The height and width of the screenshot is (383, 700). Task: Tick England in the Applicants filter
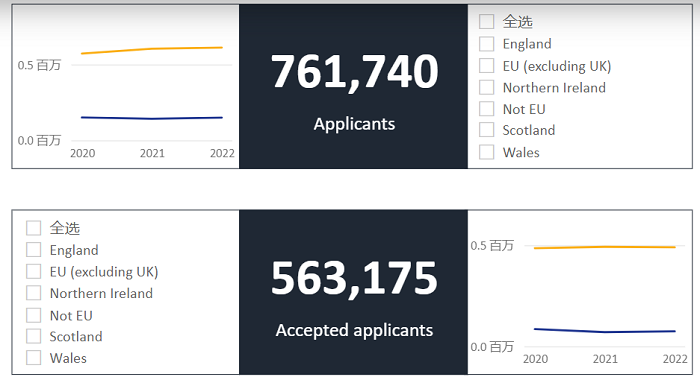point(487,44)
